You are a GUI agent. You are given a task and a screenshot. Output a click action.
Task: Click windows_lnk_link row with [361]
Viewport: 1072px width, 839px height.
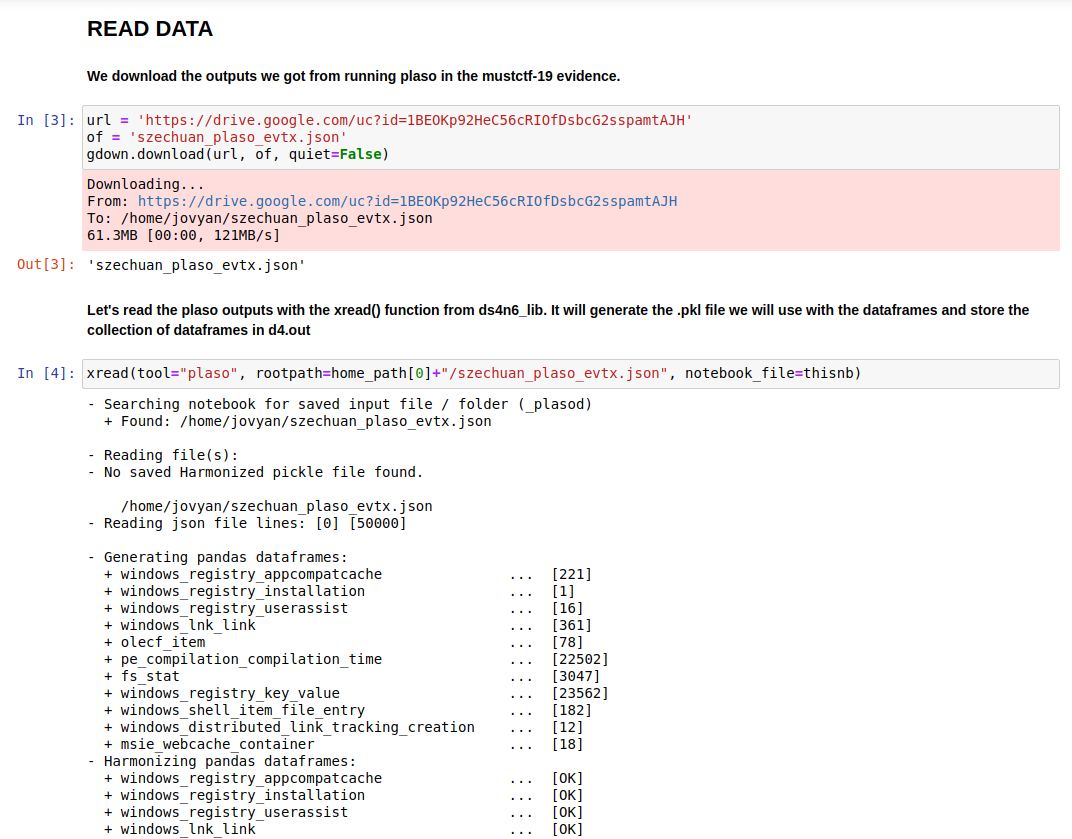348,626
